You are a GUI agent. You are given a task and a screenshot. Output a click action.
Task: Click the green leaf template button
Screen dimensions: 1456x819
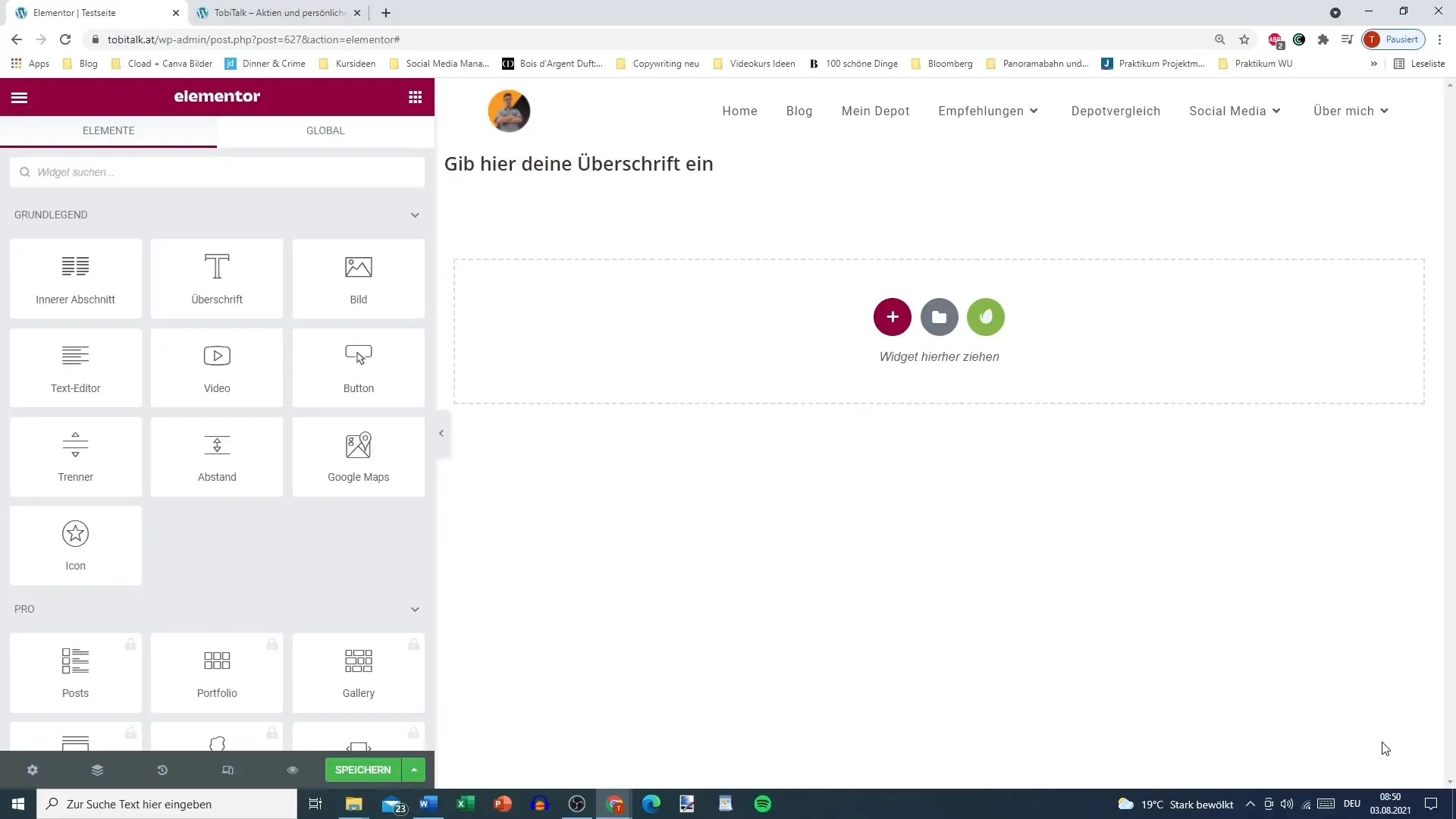click(x=986, y=317)
